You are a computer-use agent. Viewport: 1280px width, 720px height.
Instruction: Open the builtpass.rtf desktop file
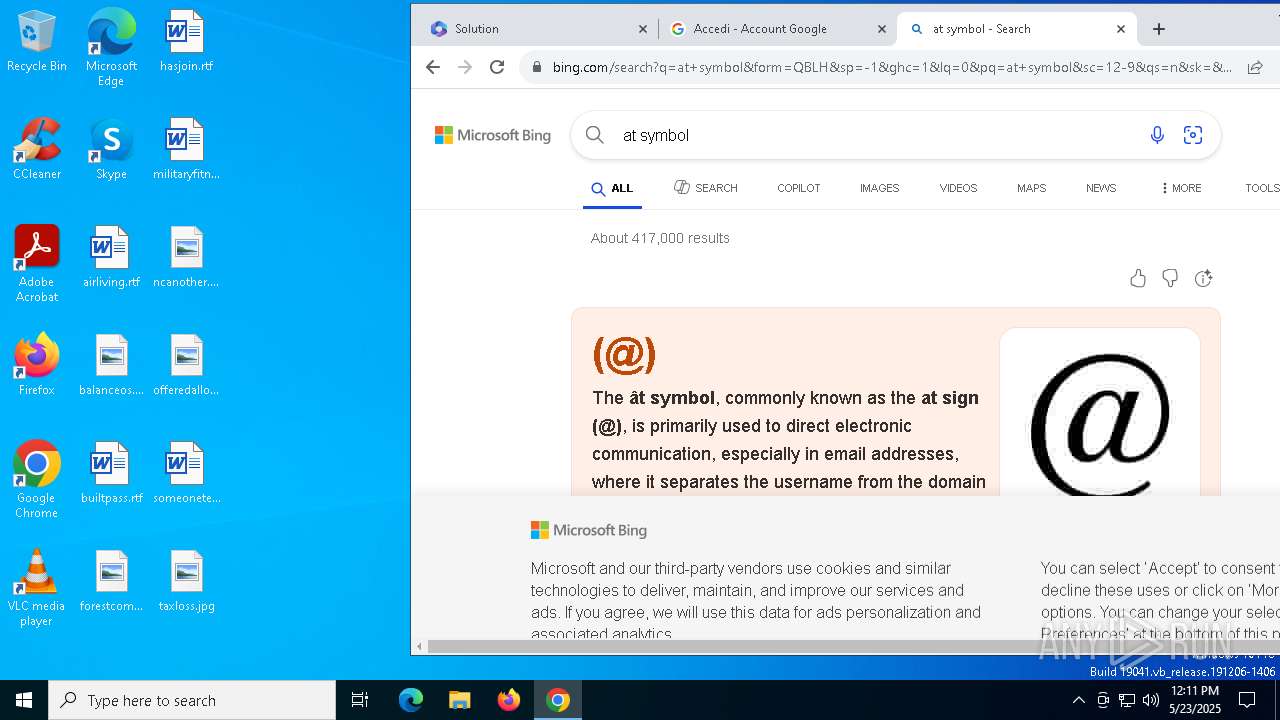click(x=111, y=474)
